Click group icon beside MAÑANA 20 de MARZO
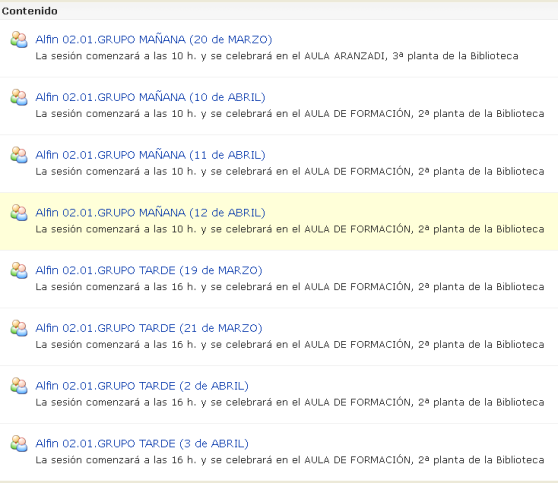The image size is (558, 483). click(x=19, y=40)
